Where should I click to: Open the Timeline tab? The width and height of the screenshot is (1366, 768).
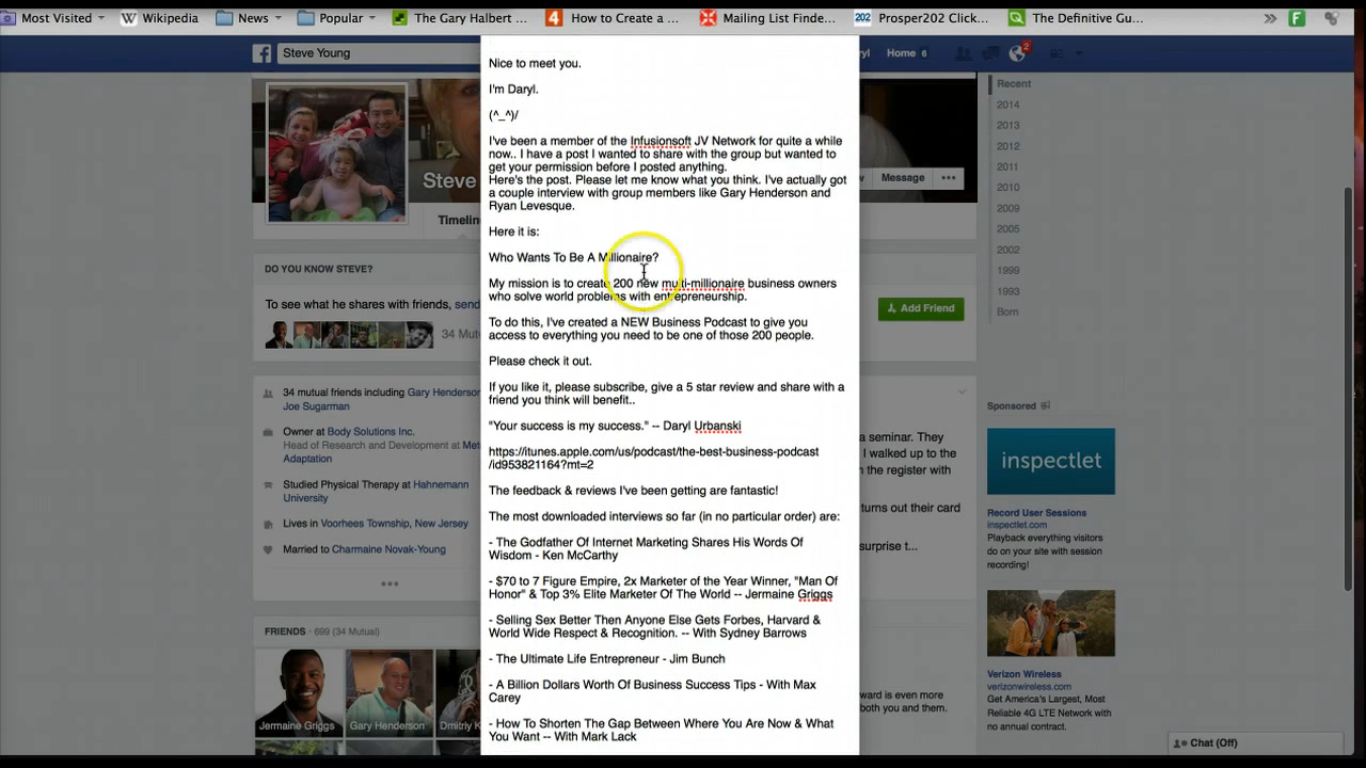tap(459, 220)
